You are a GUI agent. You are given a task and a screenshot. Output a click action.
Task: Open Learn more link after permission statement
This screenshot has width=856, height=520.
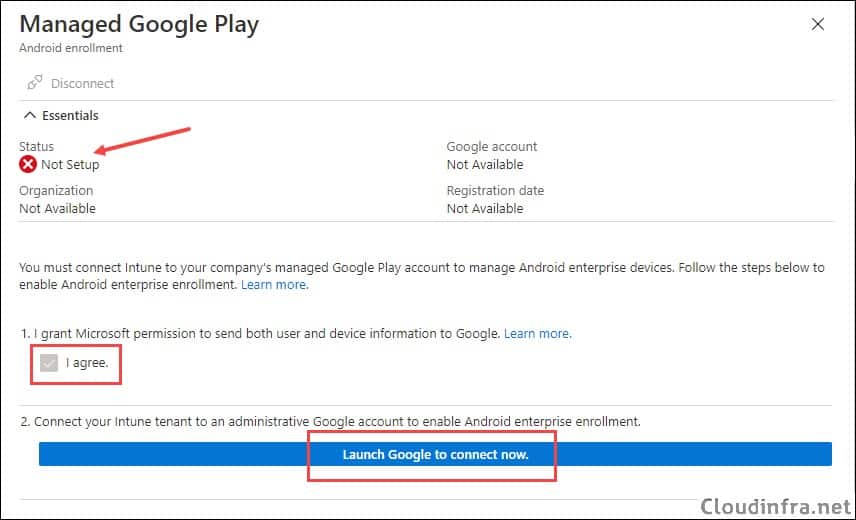click(537, 333)
